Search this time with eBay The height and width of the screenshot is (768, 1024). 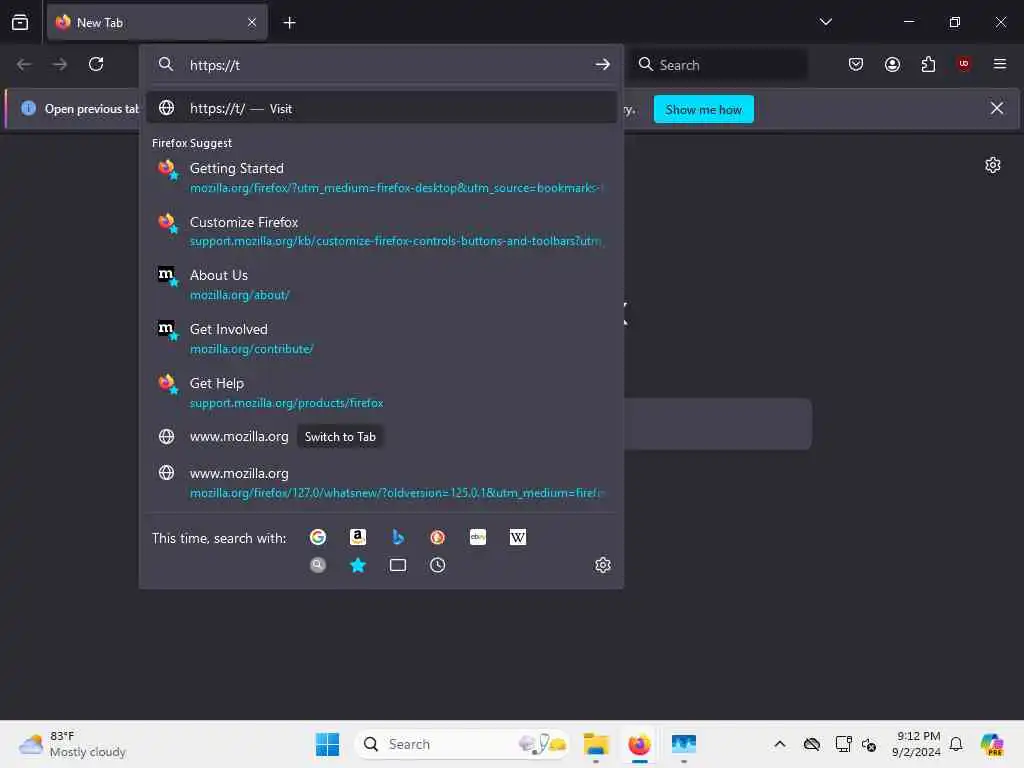(x=478, y=537)
